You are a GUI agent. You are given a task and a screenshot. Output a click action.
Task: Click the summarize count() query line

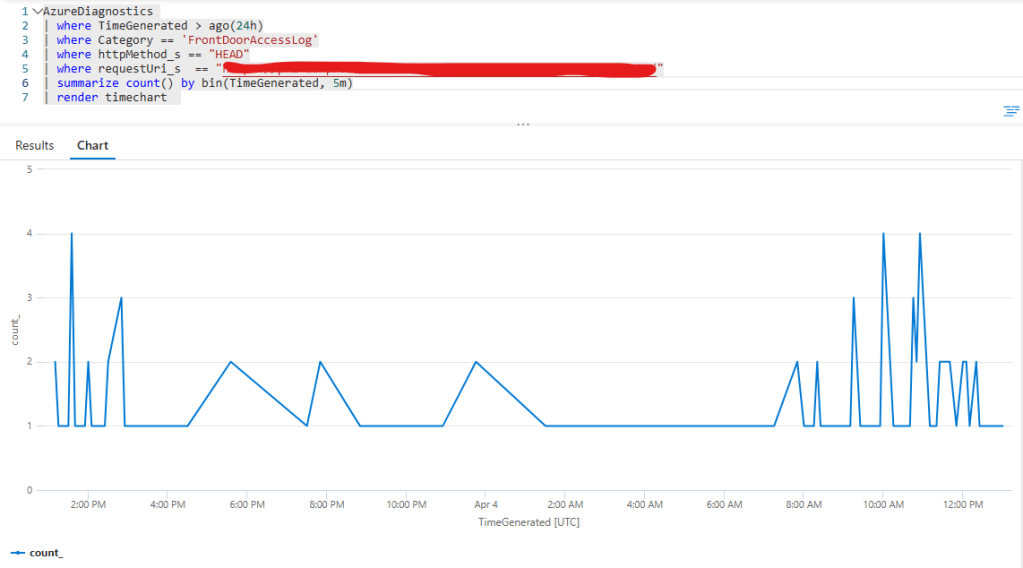pos(205,83)
